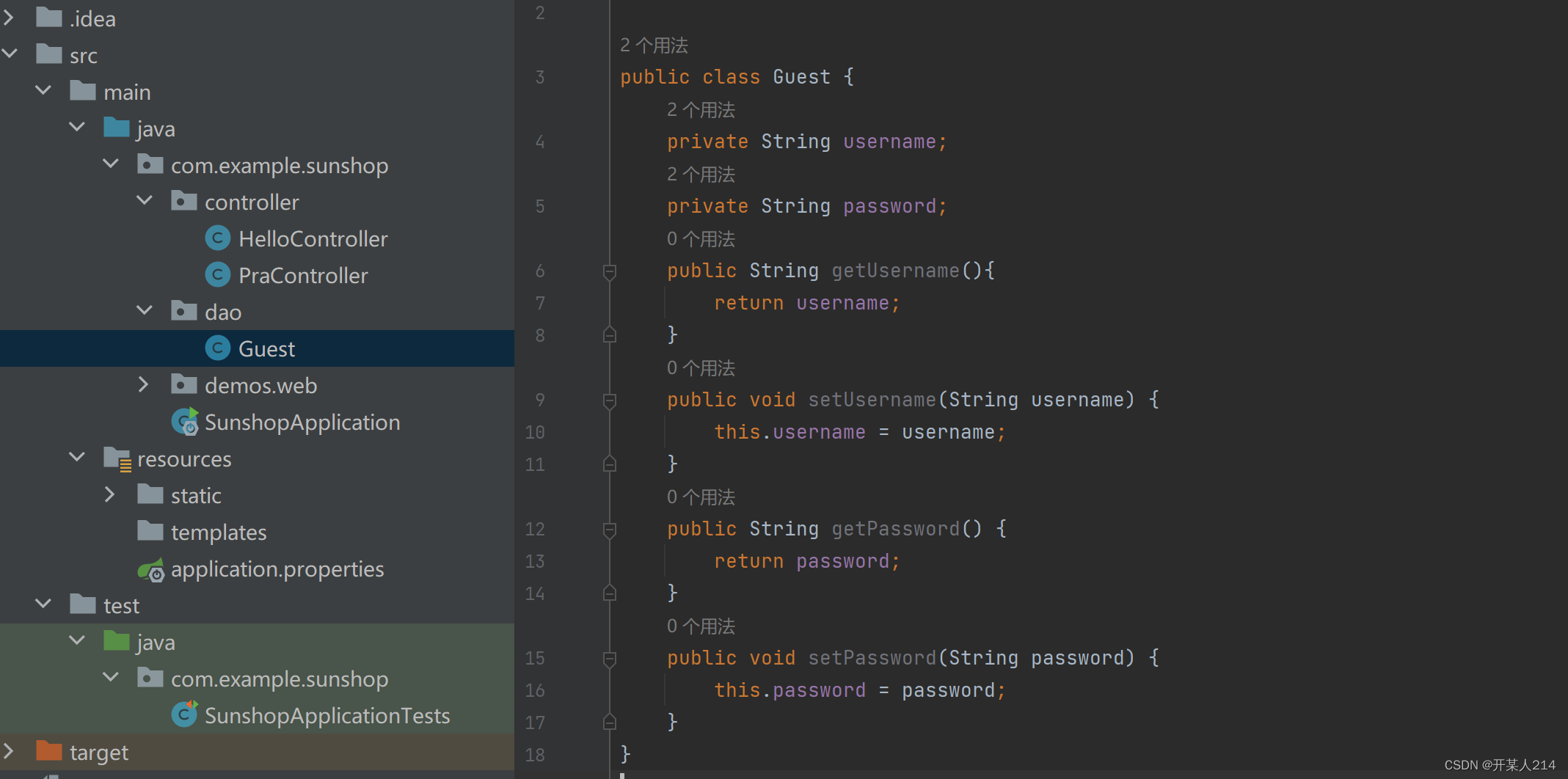The width and height of the screenshot is (1568, 779).
Task: Open the templates folder
Action: (x=218, y=532)
